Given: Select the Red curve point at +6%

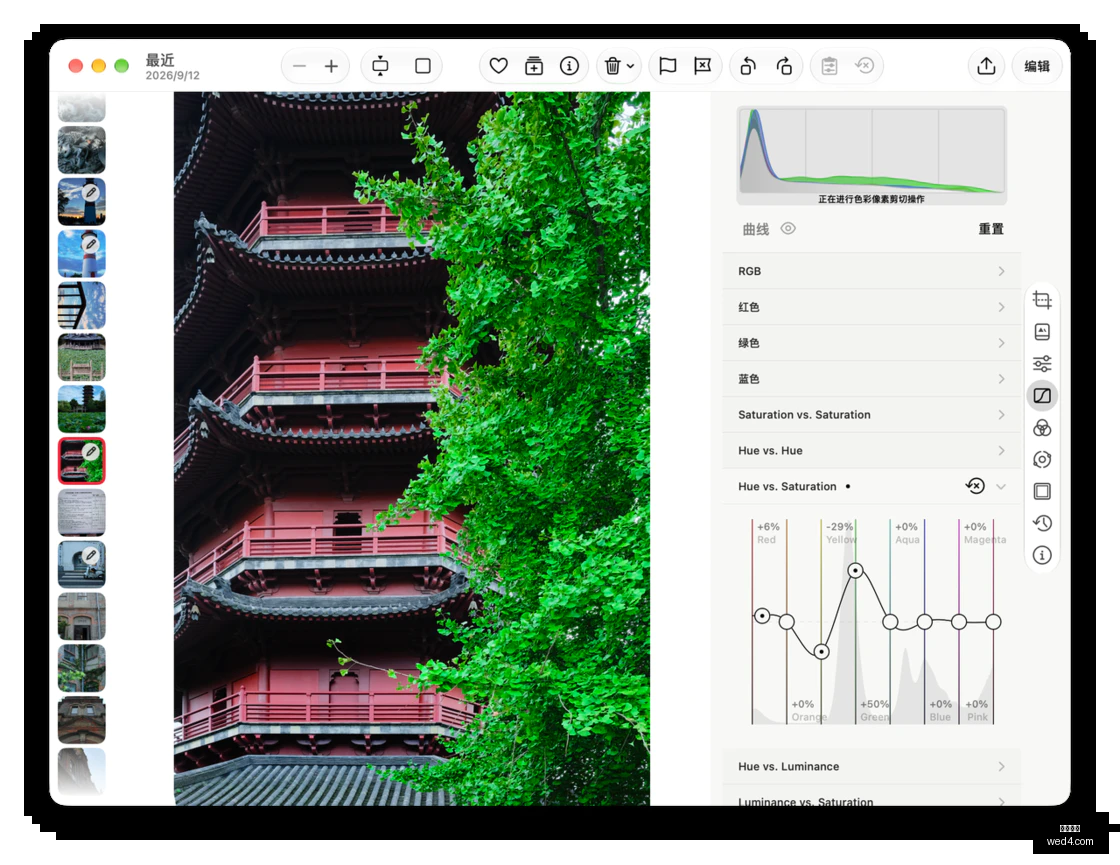Looking at the screenshot, I should (x=762, y=615).
